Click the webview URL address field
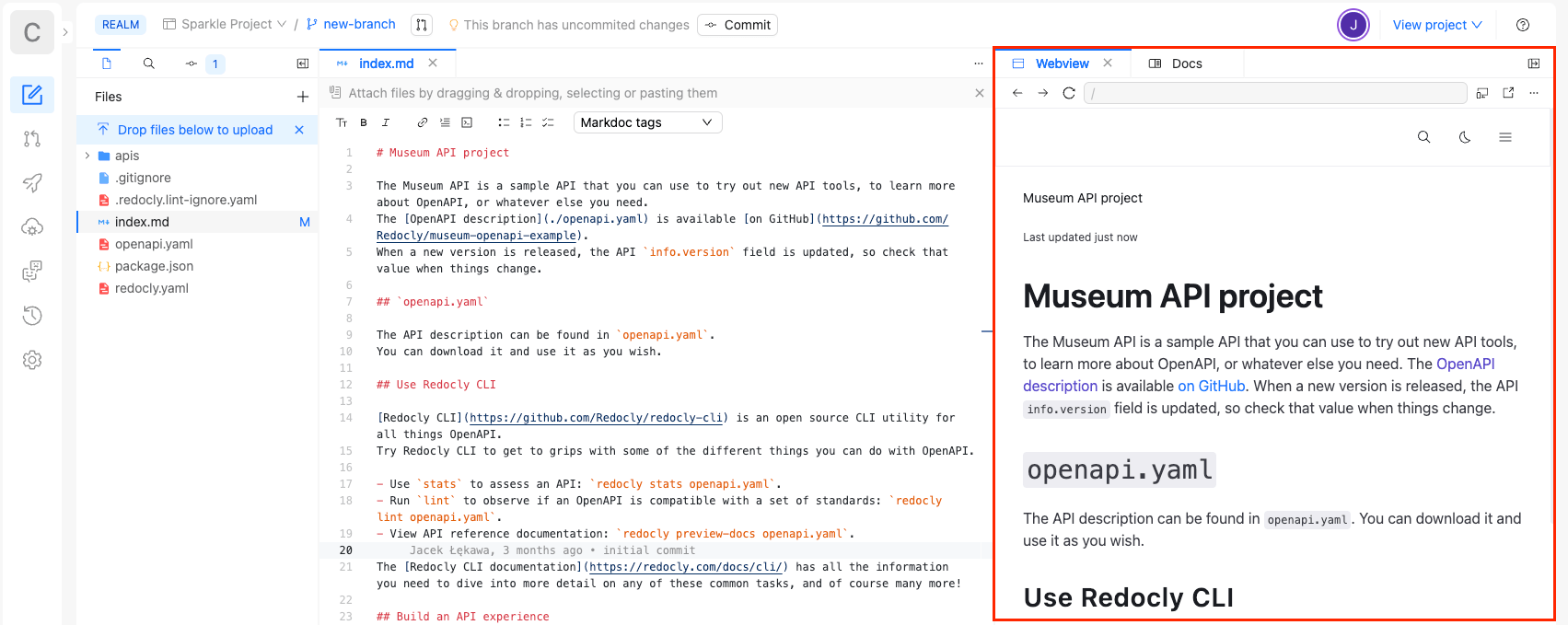 click(x=1275, y=93)
